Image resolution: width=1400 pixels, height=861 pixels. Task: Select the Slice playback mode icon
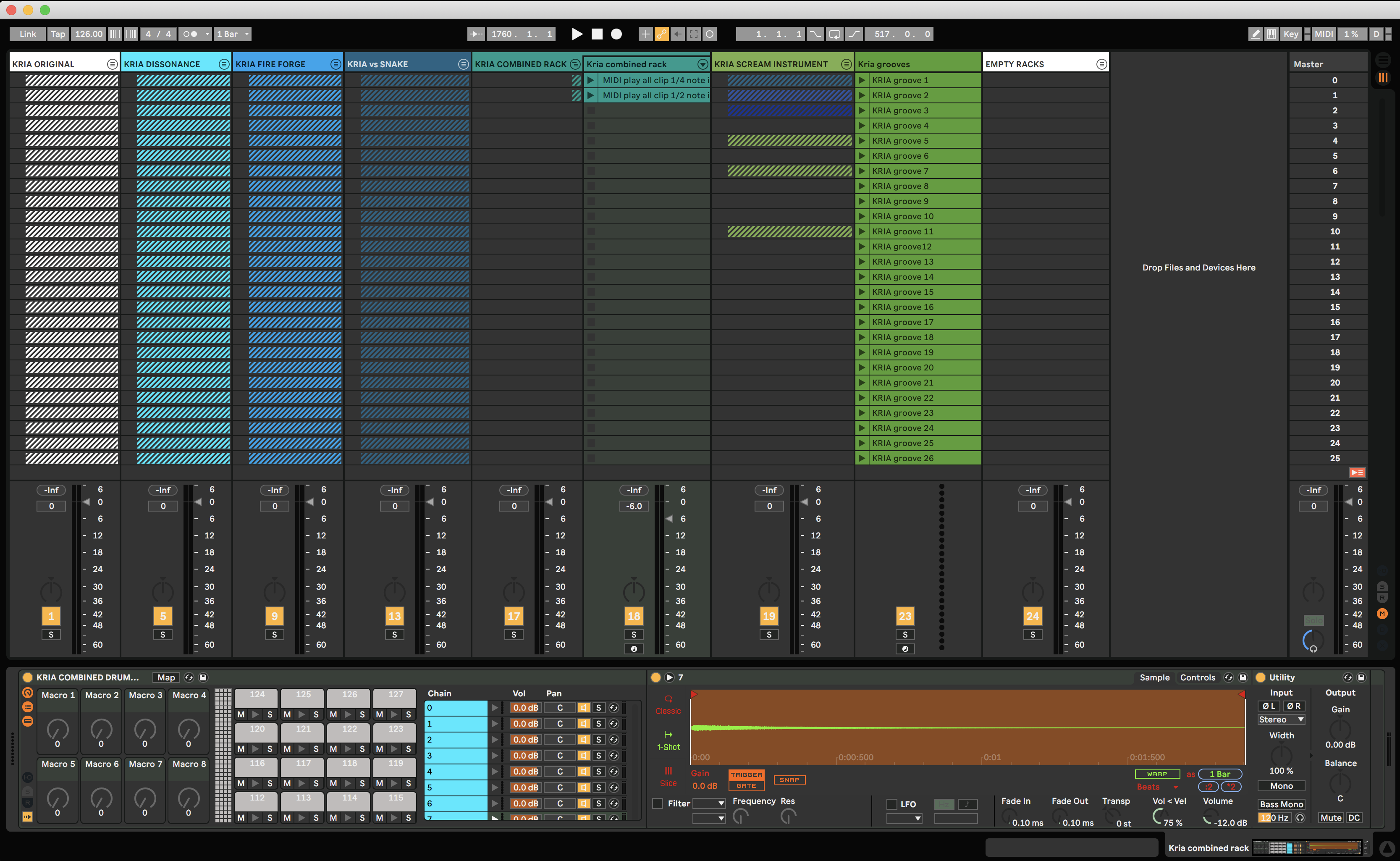(668, 772)
